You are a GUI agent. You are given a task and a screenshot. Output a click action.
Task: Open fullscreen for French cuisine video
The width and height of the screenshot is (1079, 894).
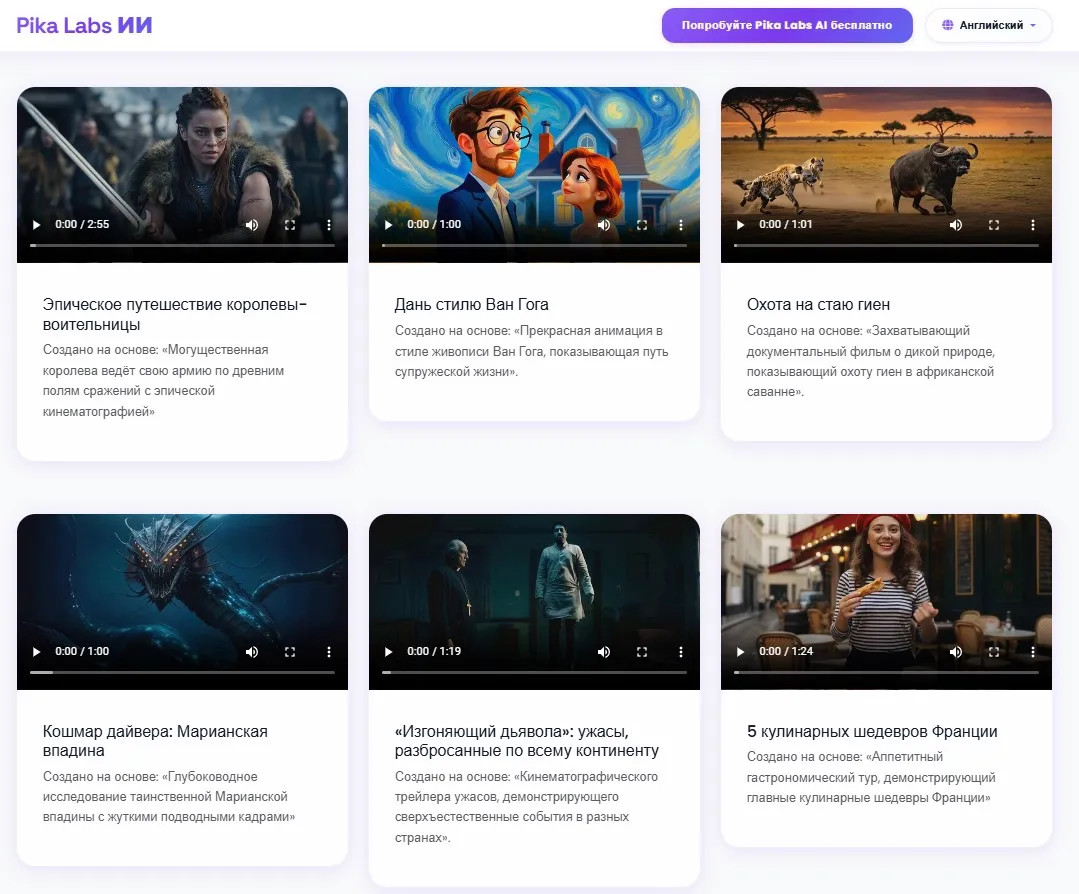994,652
